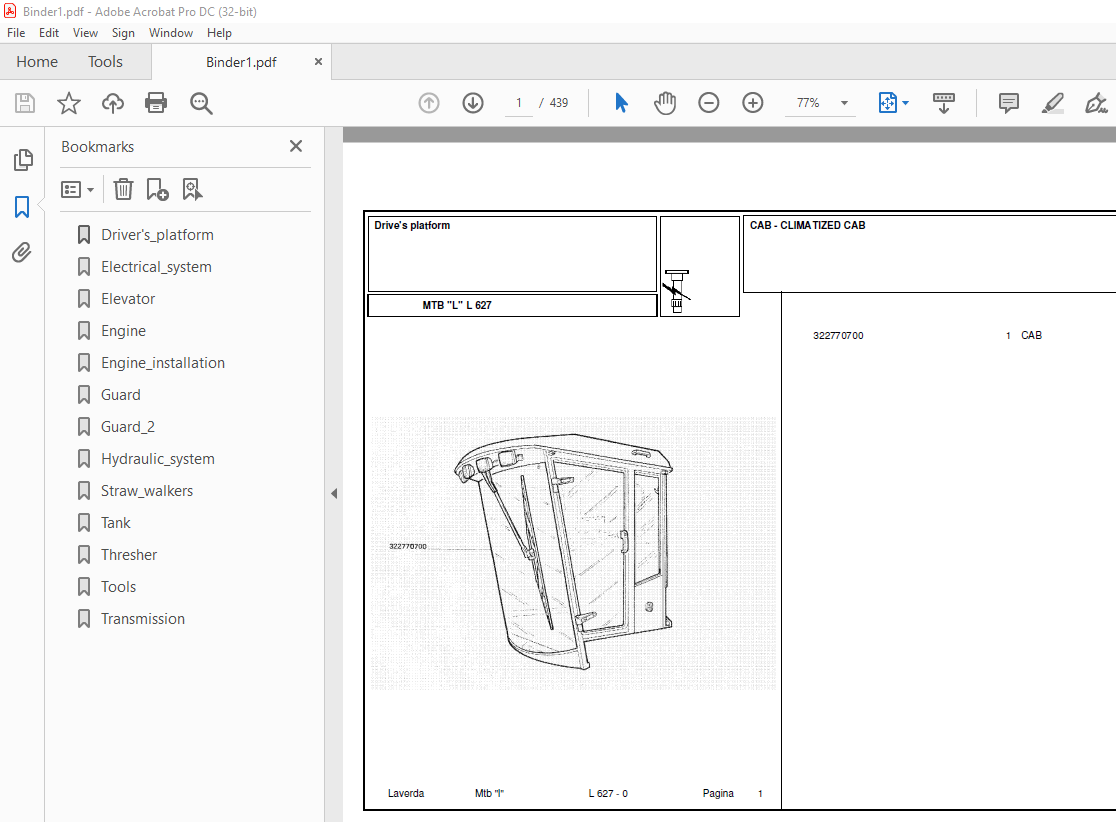
Task: Click the page number input field
Action: coord(519,103)
